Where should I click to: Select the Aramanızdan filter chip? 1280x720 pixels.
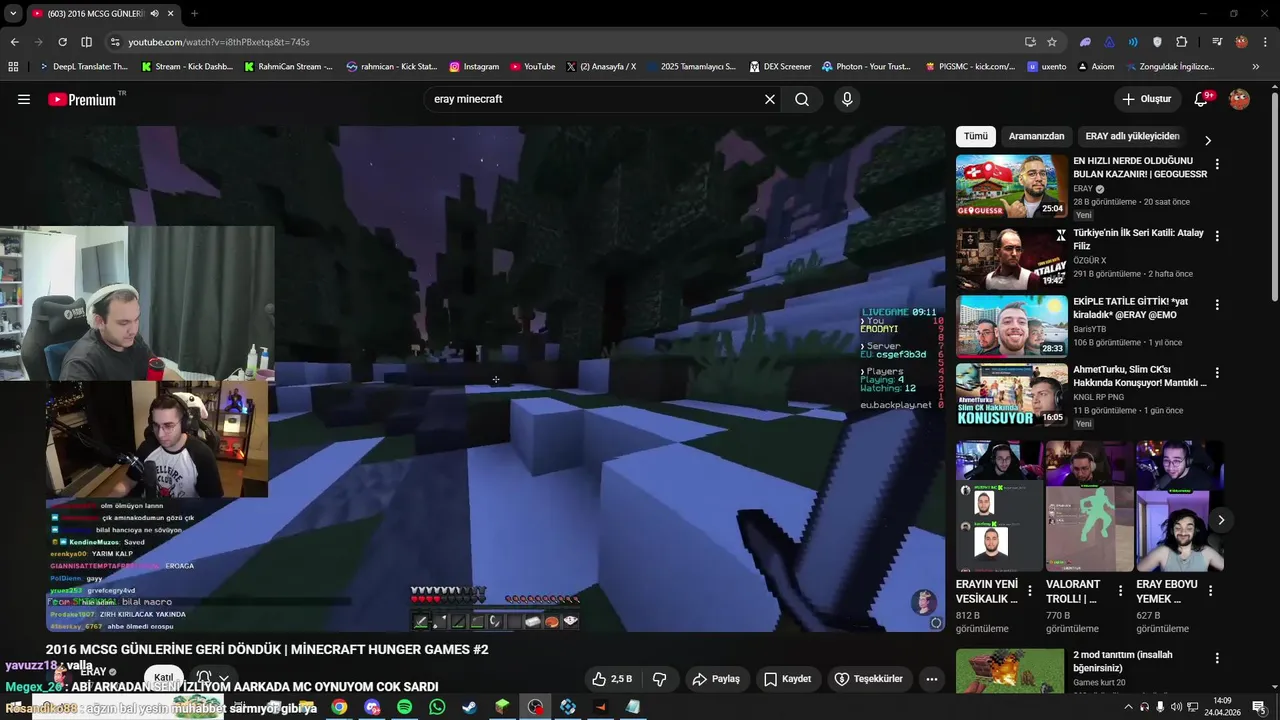click(x=1036, y=136)
